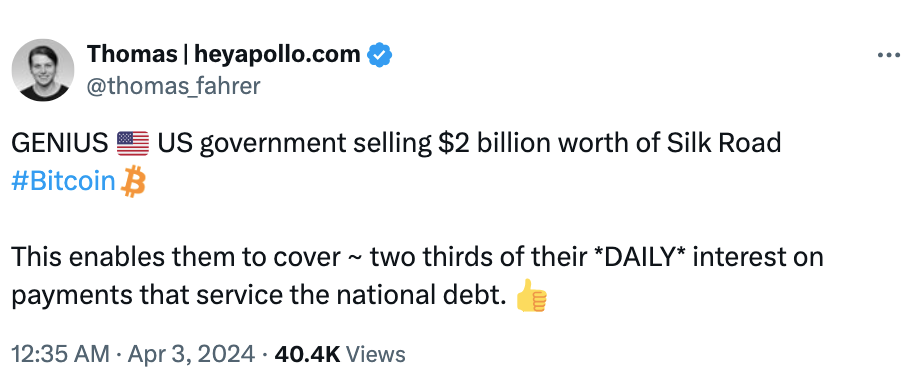921x381 pixels.
Task: Click the Views label
Action: pyautogui.click(x=375, y=355)
